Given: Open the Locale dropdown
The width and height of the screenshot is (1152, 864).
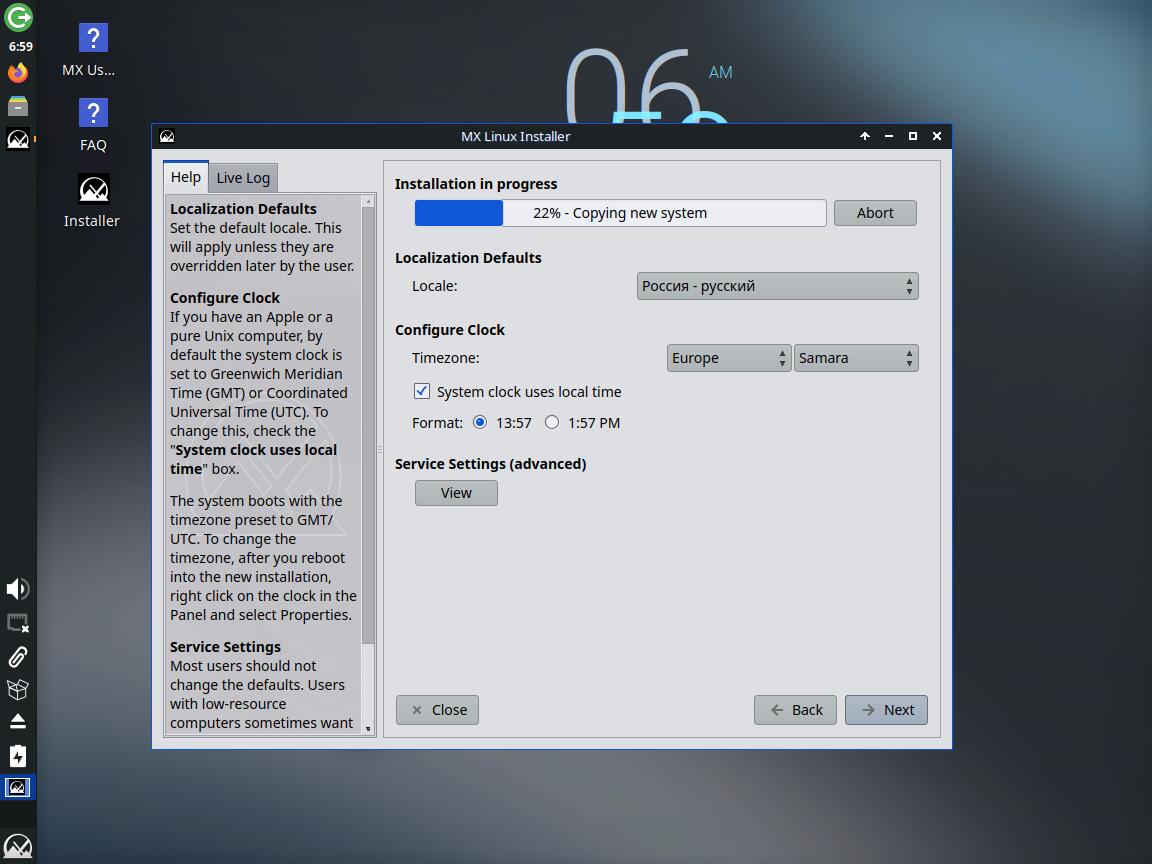Looking at the screenshot, I should tap(777, 286).
